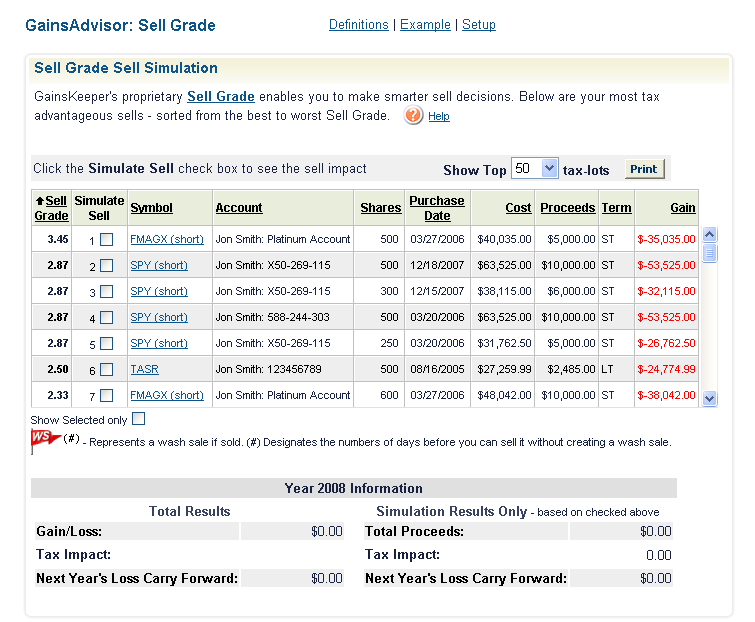Sort table by Proceeds column header
The height and width of the screenshot is (622, 755).
click(x=568, y=207)
